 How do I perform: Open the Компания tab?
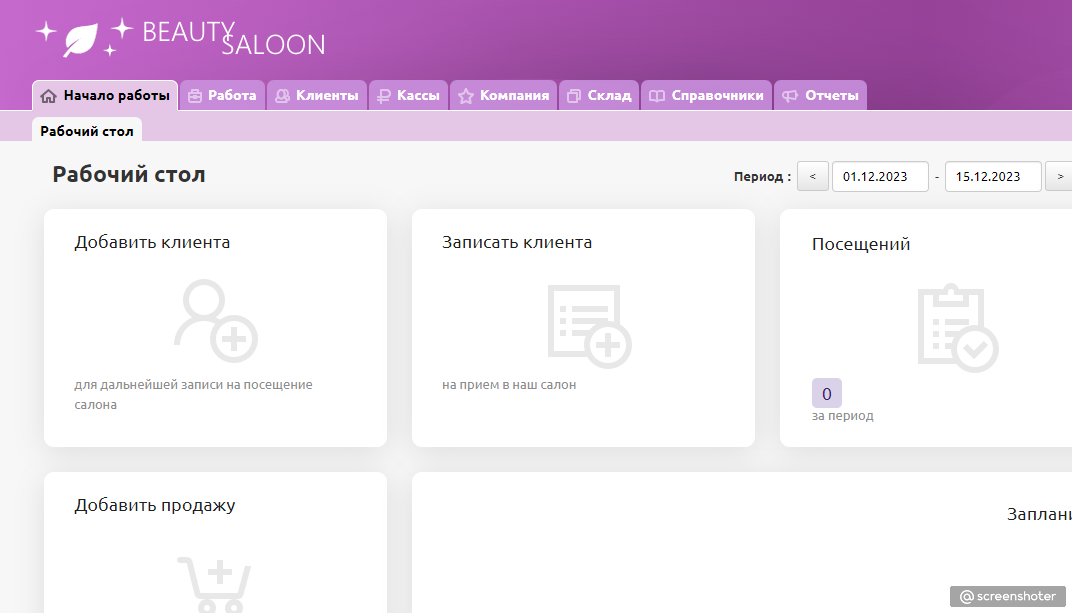(504, 96)
